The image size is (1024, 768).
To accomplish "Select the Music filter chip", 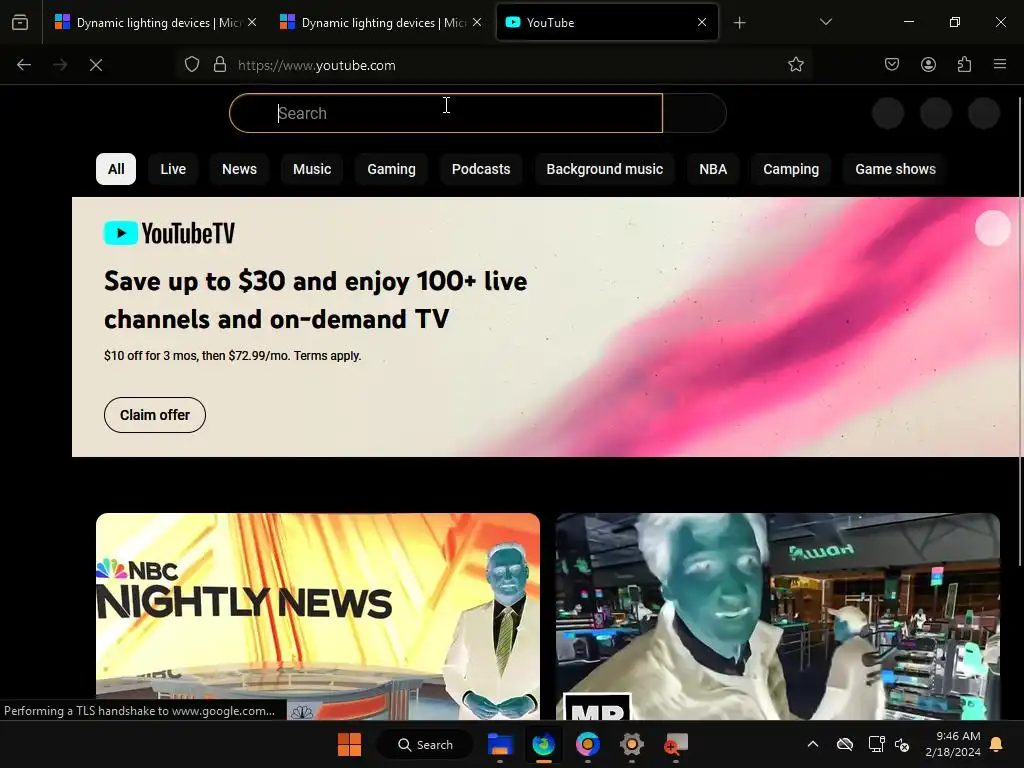I will click(x=312, y=169).
